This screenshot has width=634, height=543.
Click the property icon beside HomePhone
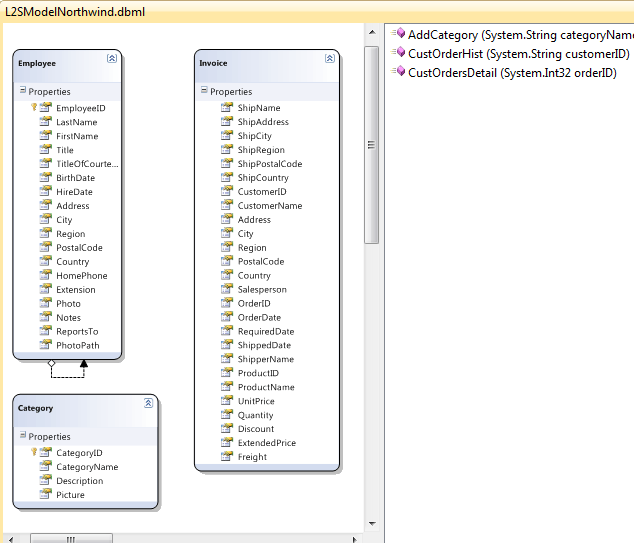point(46,275)
